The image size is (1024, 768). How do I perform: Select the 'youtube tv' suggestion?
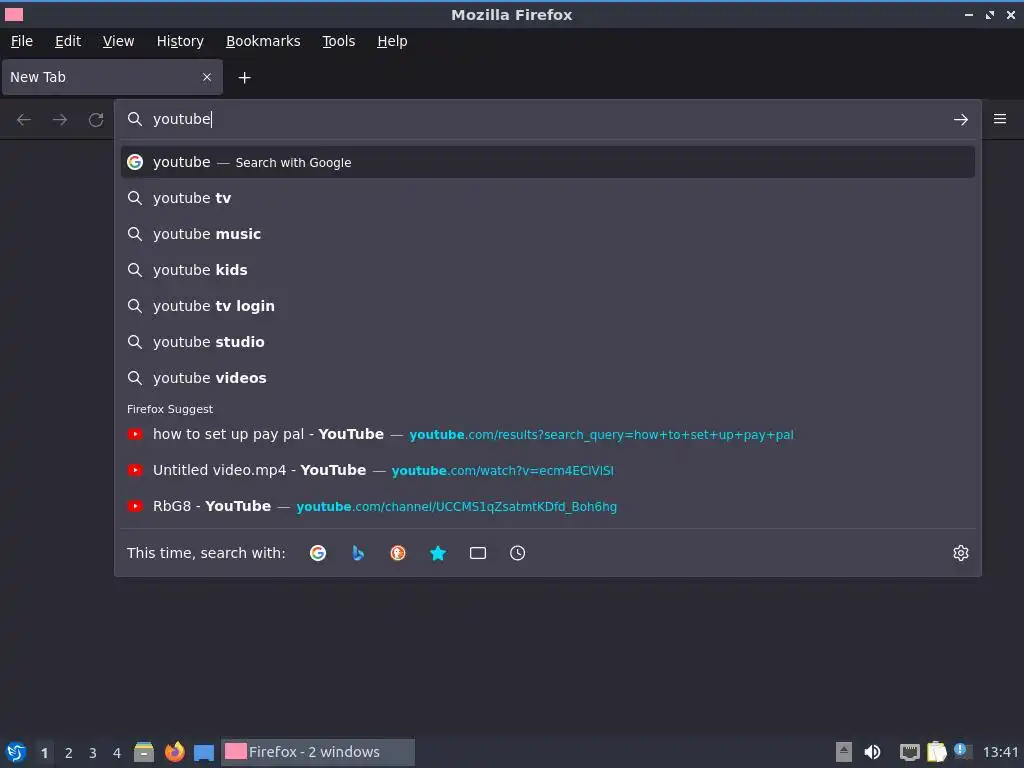(547, 198)
